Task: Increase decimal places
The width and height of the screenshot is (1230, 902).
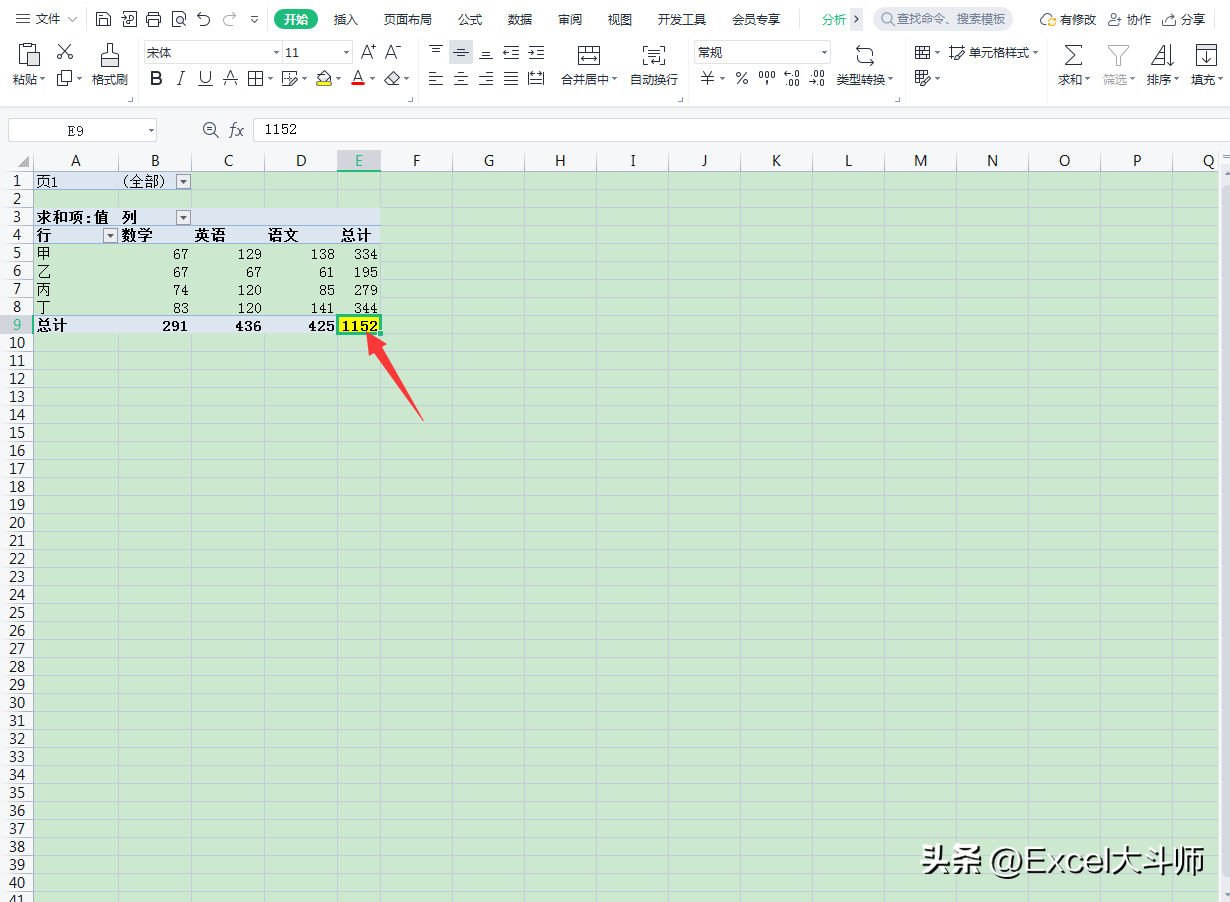Action: (792, 78)
